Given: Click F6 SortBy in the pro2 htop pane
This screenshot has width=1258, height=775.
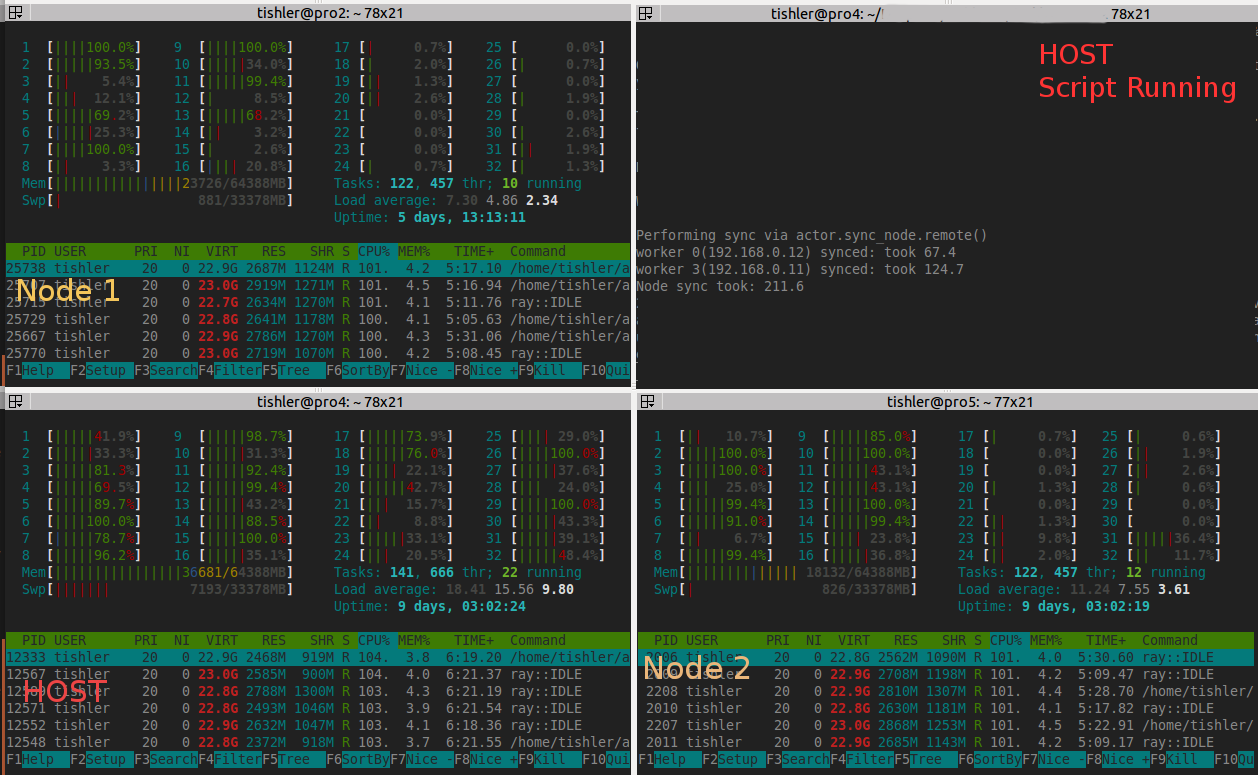Looking at the screenshot, I should [358, 370].
